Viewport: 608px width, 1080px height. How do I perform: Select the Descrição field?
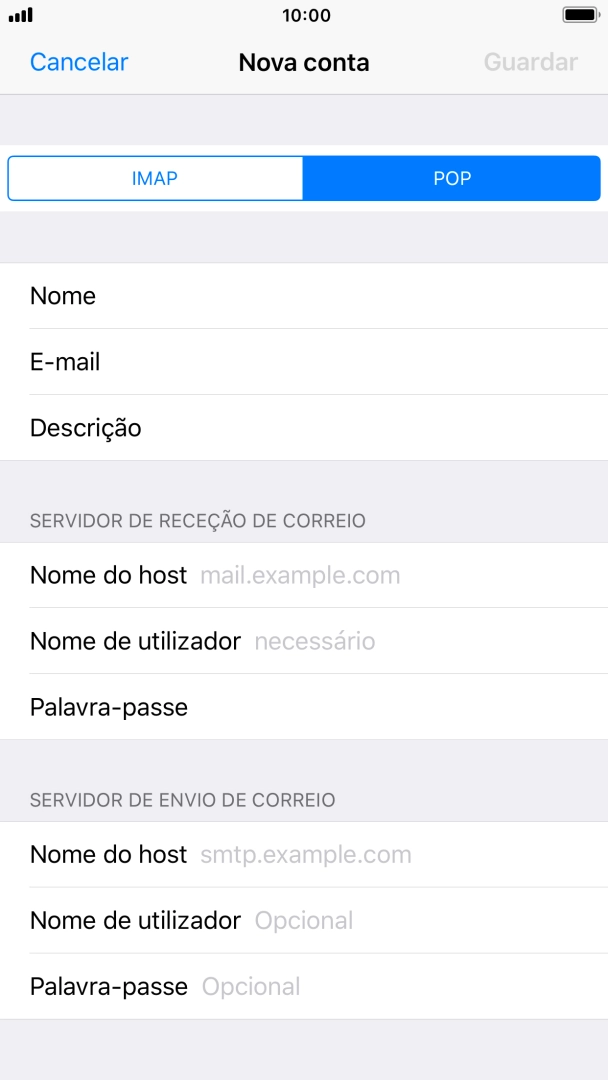tap(304, 428)
